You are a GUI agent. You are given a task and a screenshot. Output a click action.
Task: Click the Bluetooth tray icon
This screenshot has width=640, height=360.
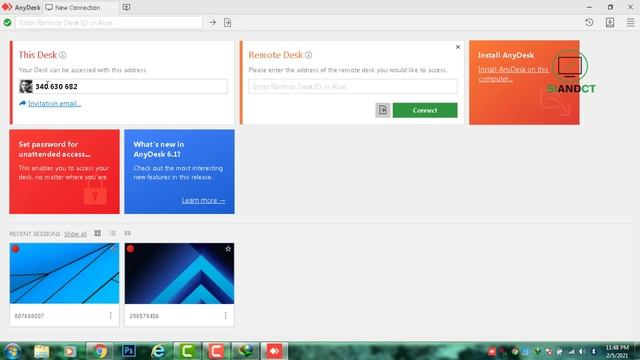click(593, 351)
